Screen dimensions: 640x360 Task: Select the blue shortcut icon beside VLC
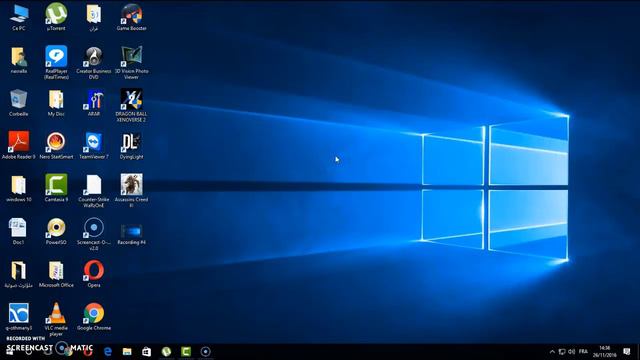click(x=19, y=317)
